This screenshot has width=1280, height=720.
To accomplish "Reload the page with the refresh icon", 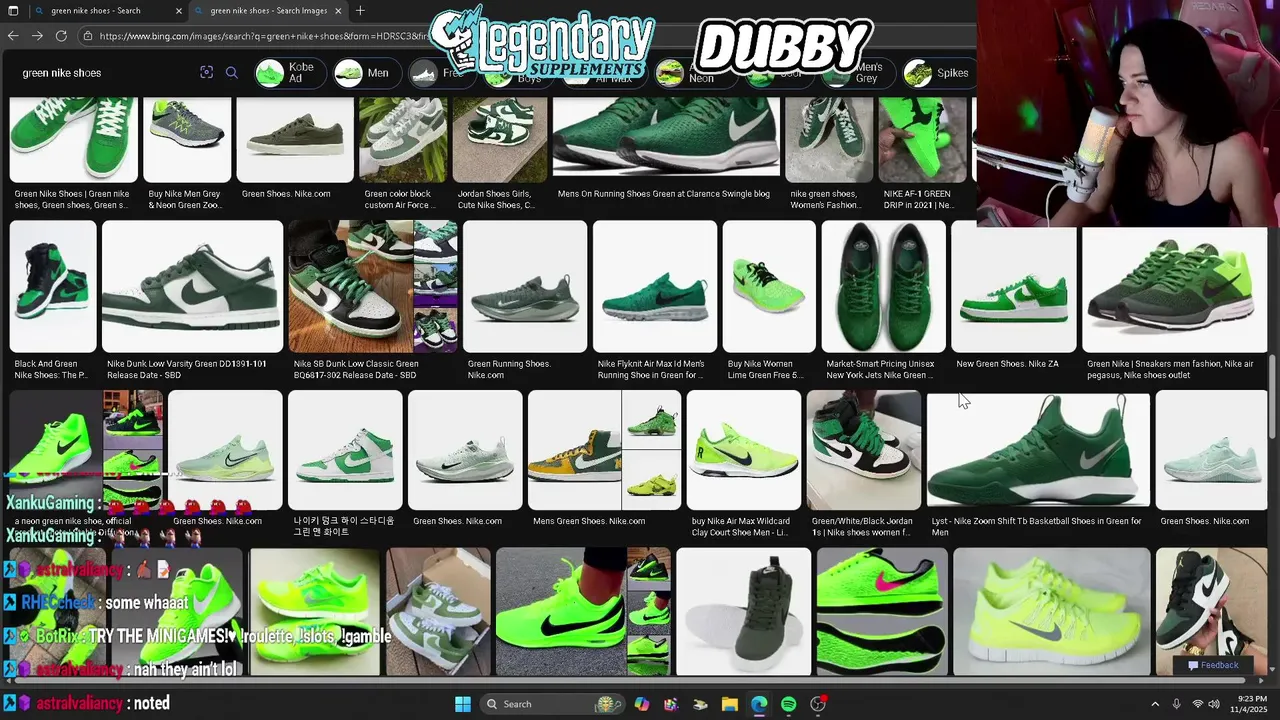I will coord(61,36).
